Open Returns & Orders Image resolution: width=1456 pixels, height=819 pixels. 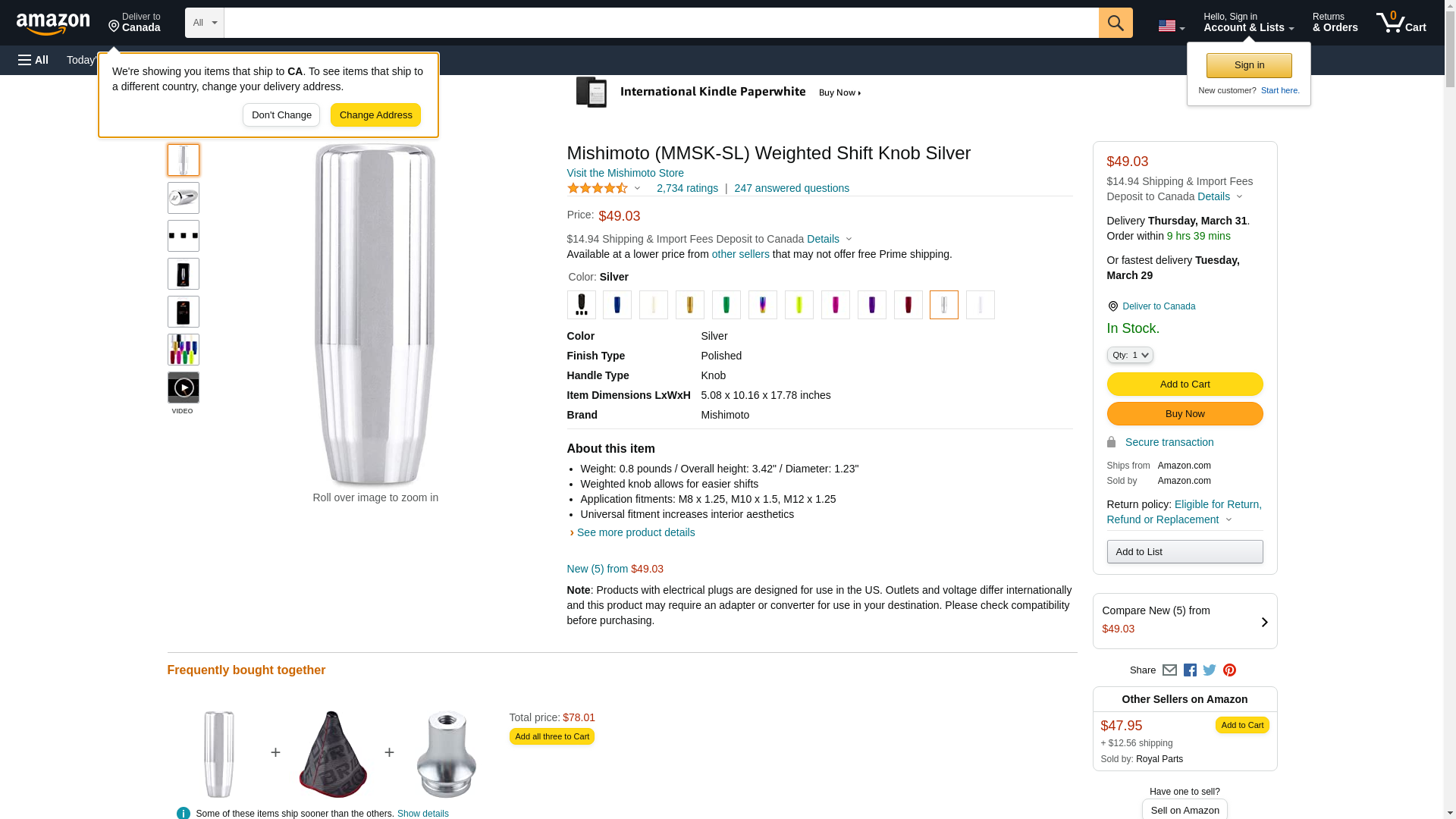(x=1335, y=23)
